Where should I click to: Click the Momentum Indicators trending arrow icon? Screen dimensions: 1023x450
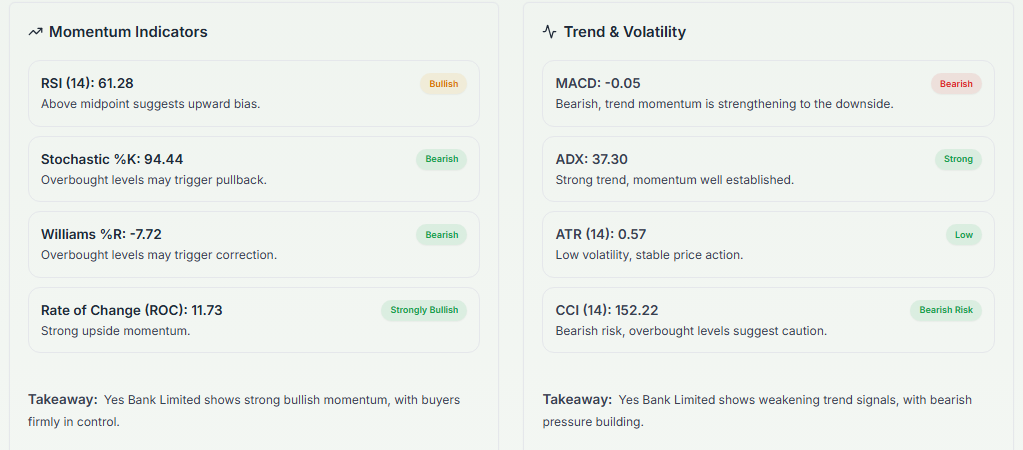(36, 32)
